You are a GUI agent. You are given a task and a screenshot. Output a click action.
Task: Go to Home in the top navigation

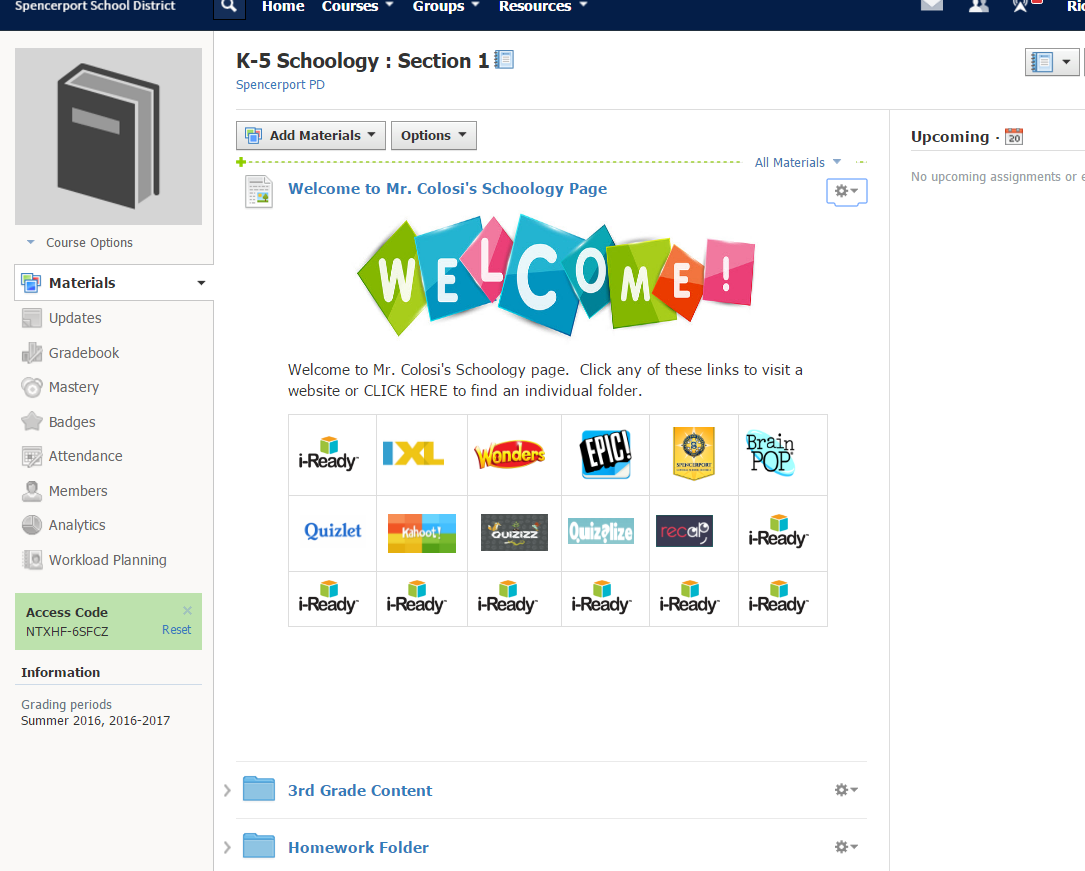(283, 7)
